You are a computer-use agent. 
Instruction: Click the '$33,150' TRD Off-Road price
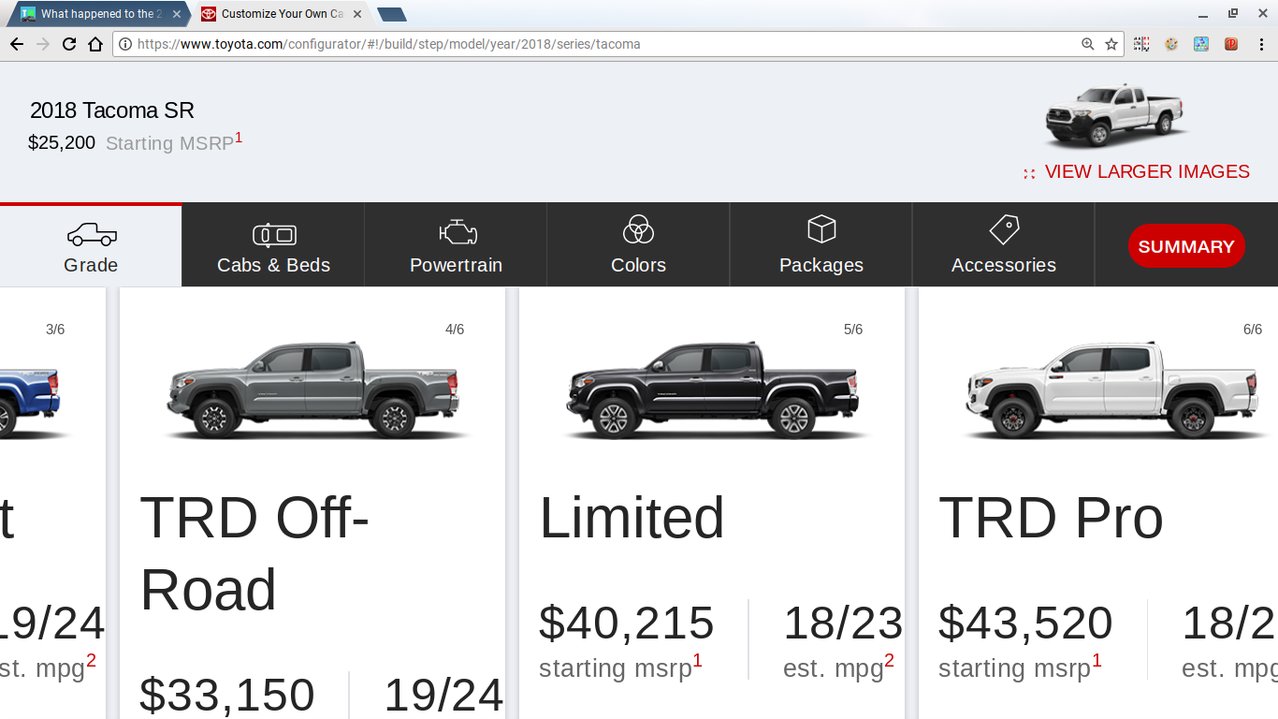227,695
